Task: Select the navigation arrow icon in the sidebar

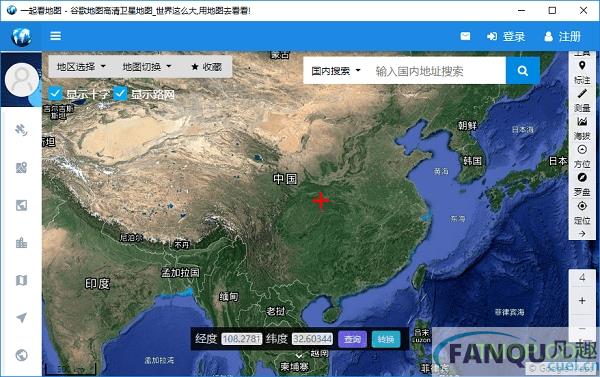Action: [21, 318]
